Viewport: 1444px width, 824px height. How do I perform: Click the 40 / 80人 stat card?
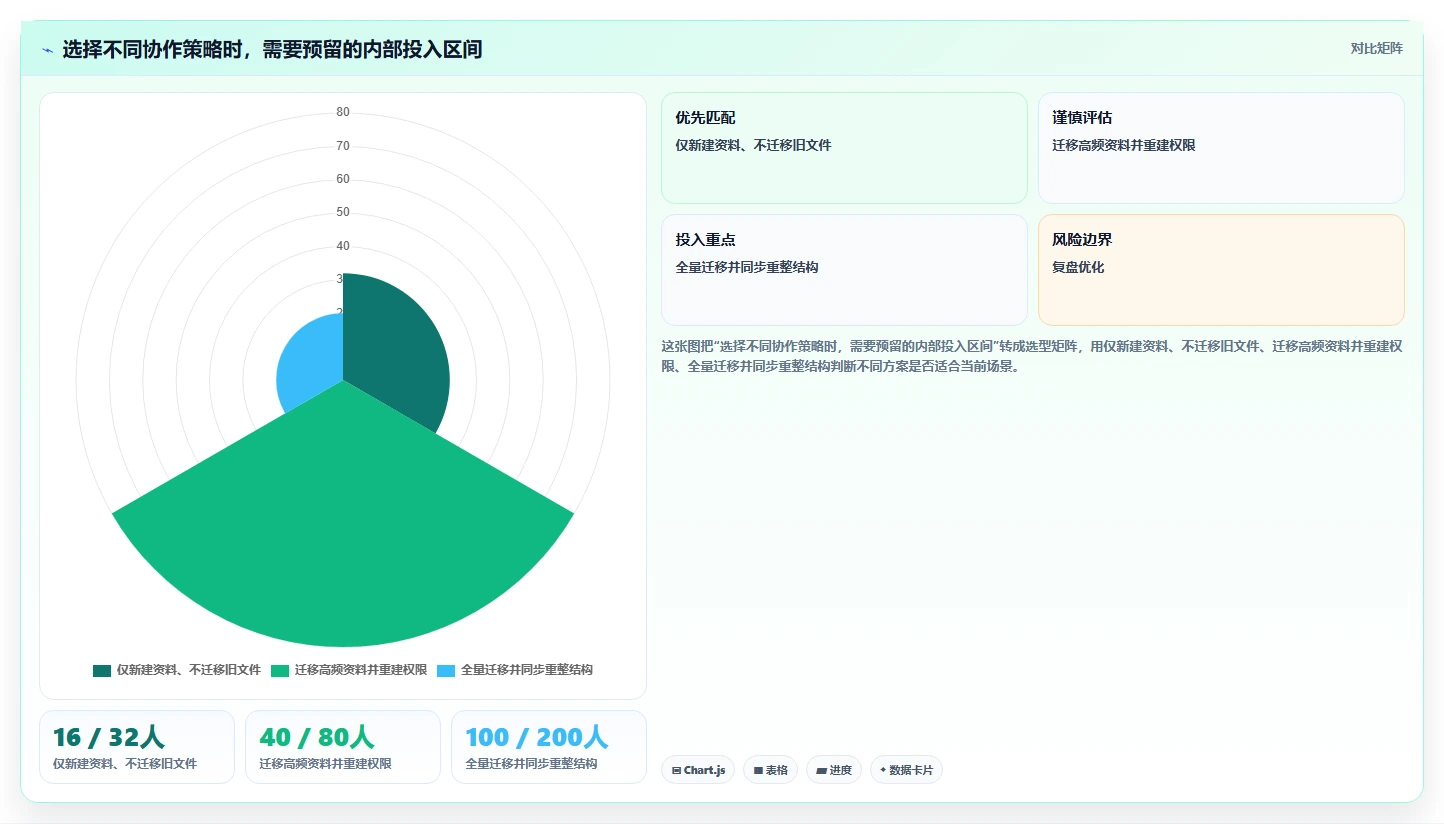pyautogui.click(x=343, y=747)
